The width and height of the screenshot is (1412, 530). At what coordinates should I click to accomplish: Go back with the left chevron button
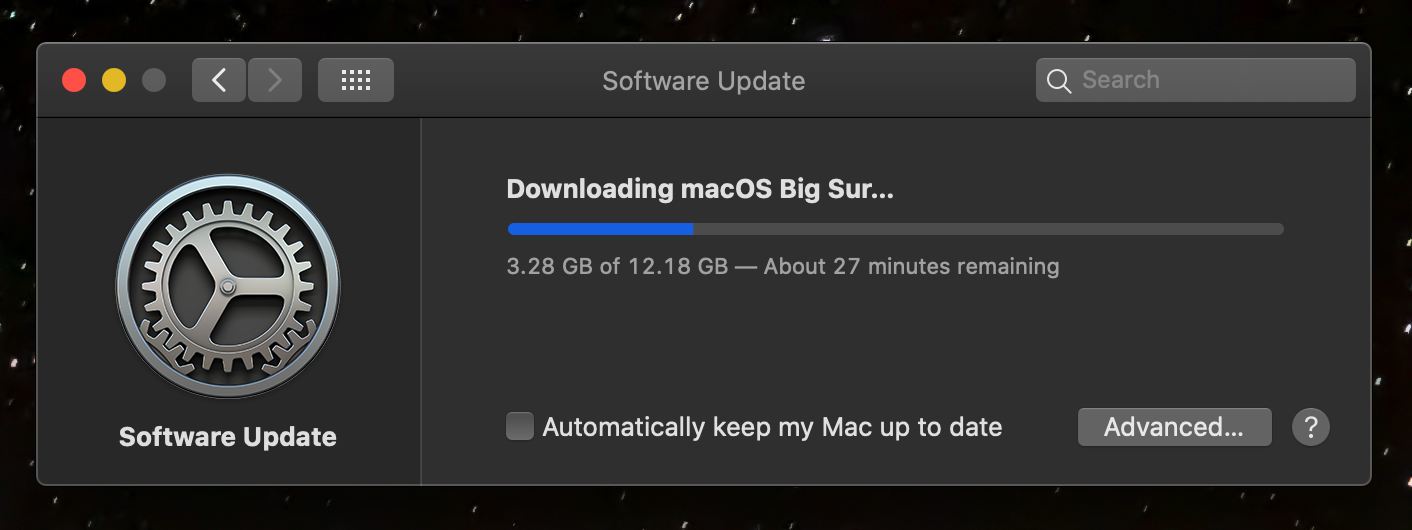click(219, 80)
